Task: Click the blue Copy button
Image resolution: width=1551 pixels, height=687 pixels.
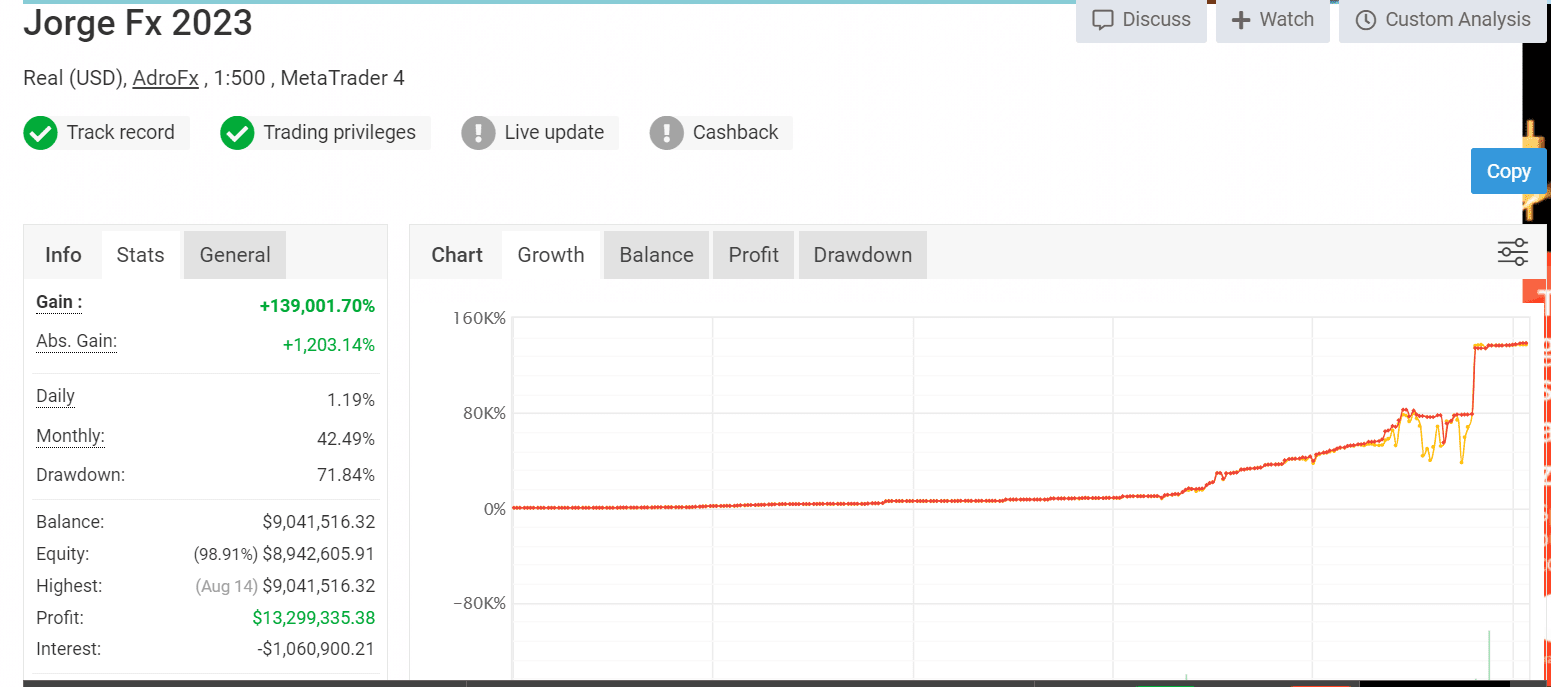Action: click(x=1508, y=170)
